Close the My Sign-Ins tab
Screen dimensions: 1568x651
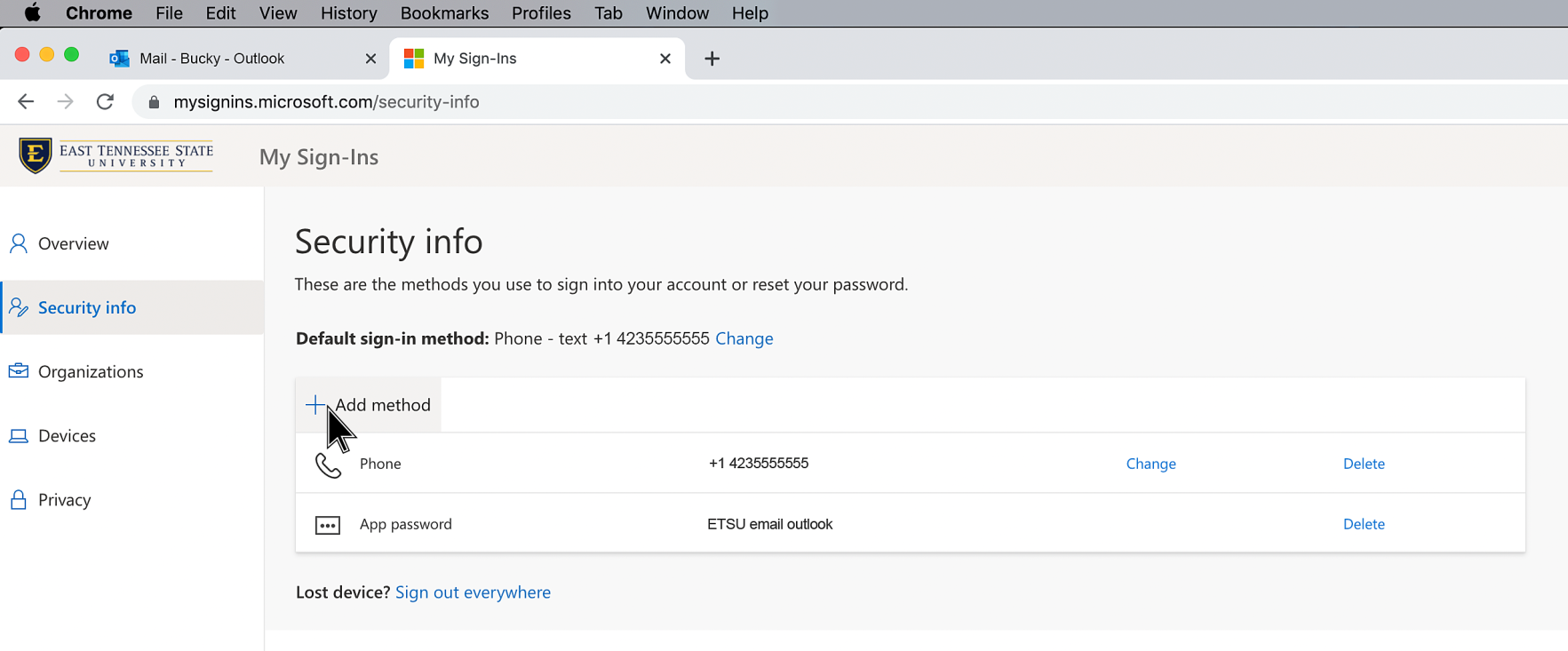click(665, 59)
